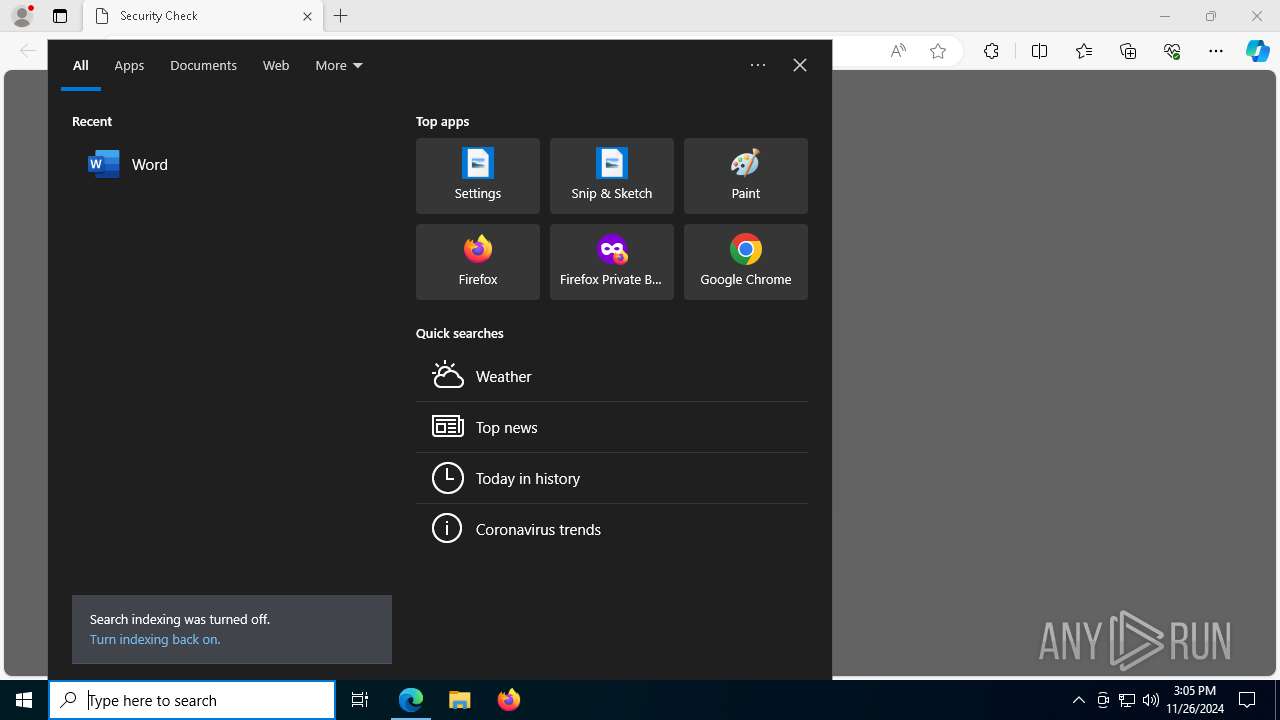Launch Google Chrome tile
Screen dimensions: 1280x720
(745, 262)
